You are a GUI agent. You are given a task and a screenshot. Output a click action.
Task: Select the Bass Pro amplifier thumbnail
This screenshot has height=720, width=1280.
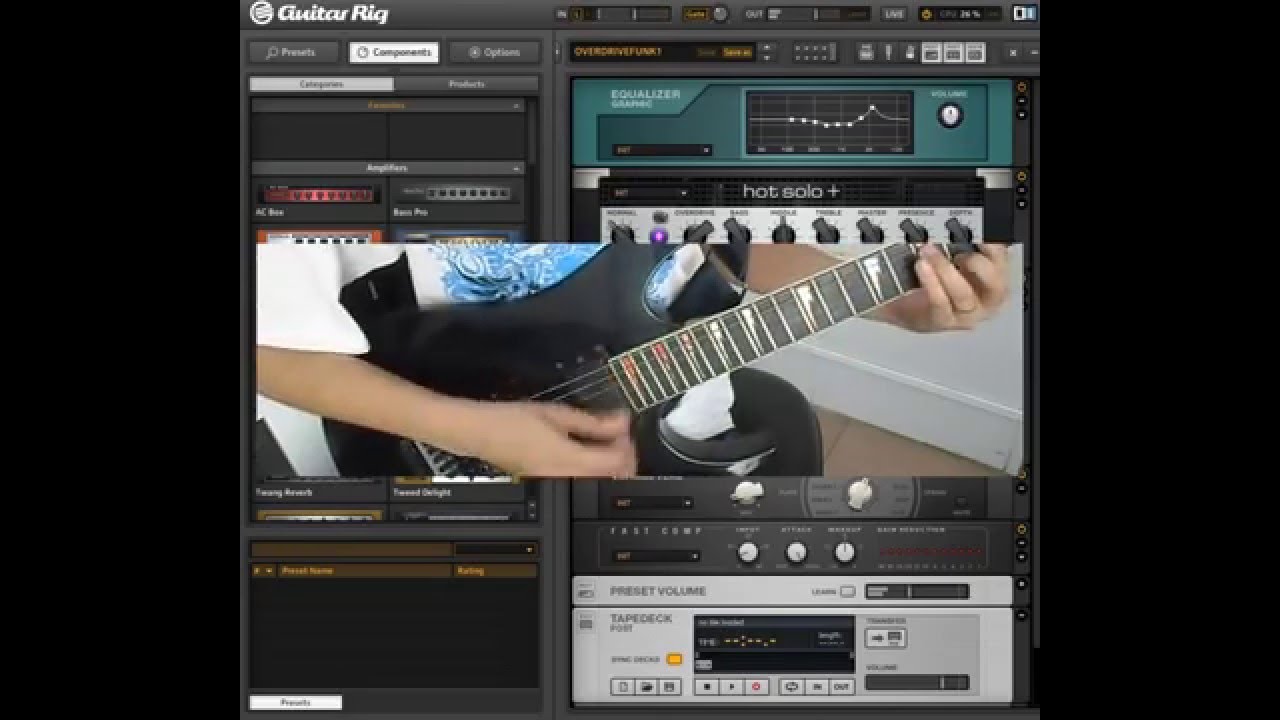(x=457, y=193)
